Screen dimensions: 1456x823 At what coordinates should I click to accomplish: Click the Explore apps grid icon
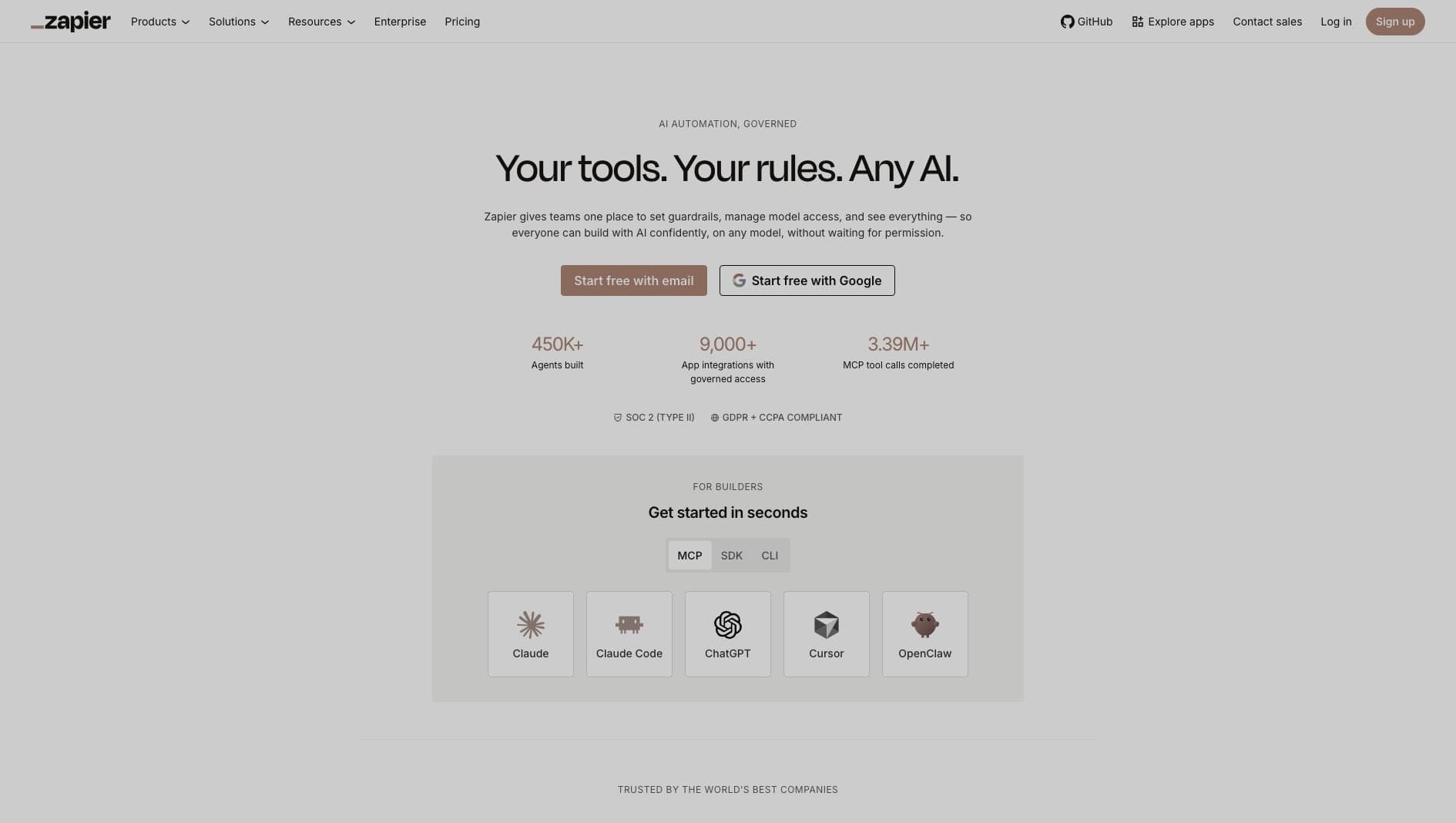1137,22
